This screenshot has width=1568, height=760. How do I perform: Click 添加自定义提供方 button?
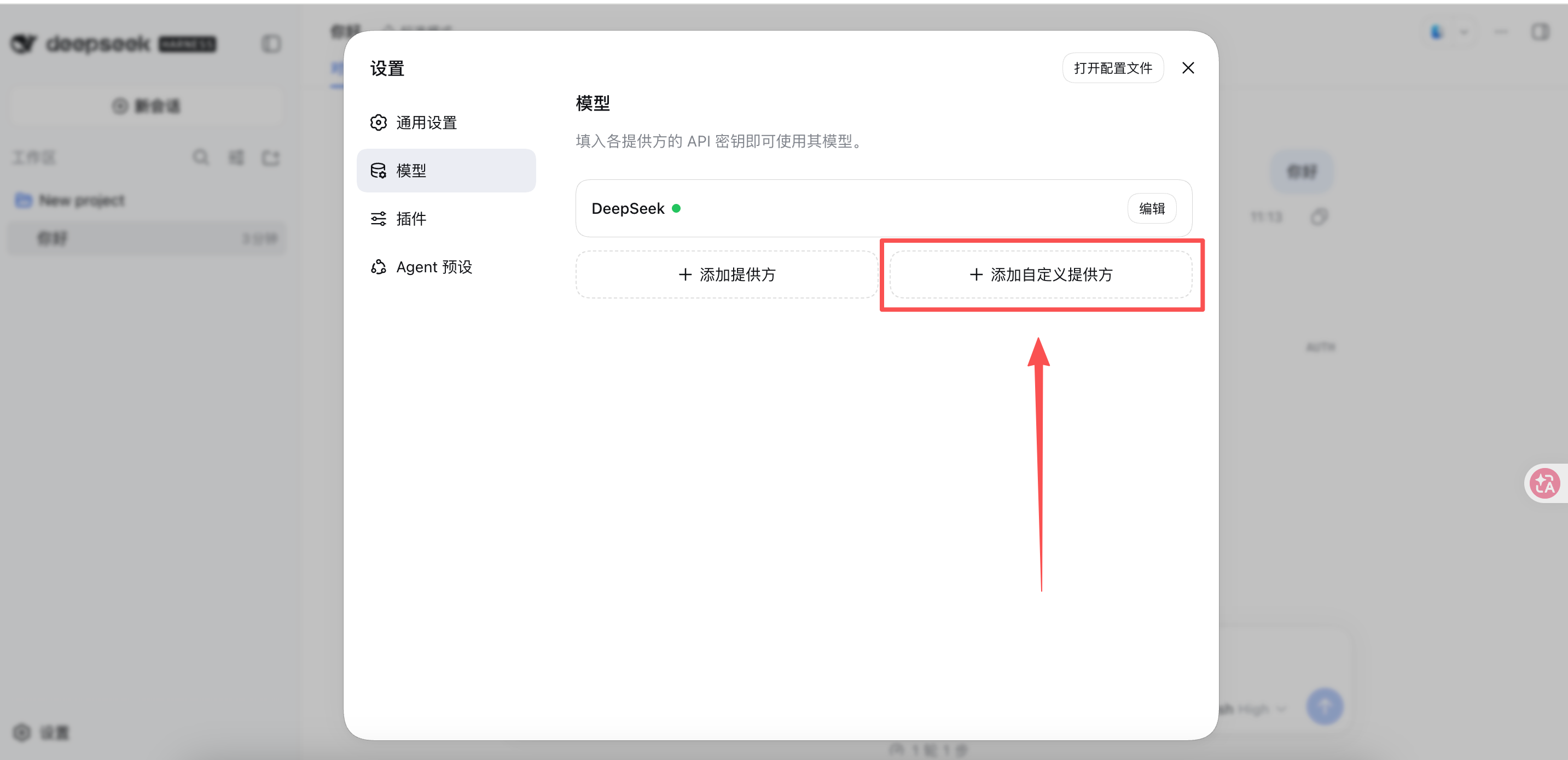pyautogui.click(x=1041, y=274)
